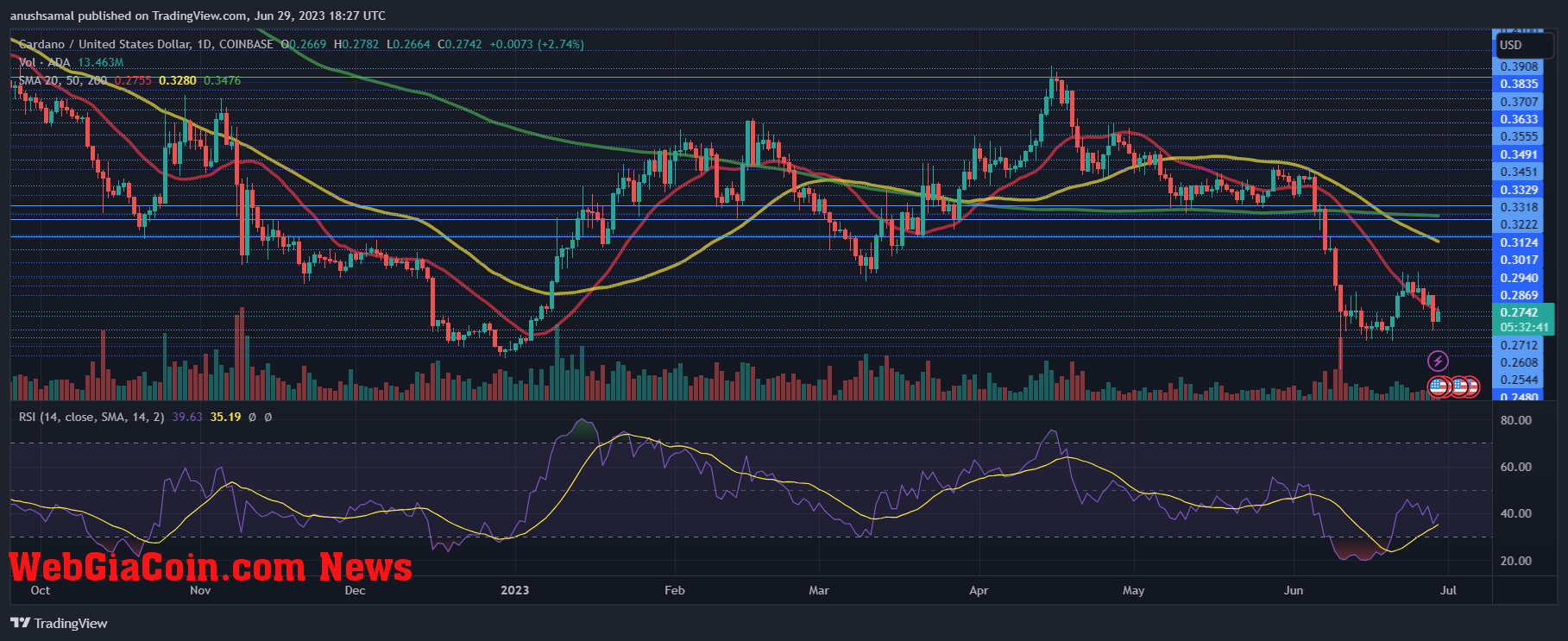Click the publication line by anushsamal
The width and height of the screenshot is (1568, 641).
tap(198, 16)
